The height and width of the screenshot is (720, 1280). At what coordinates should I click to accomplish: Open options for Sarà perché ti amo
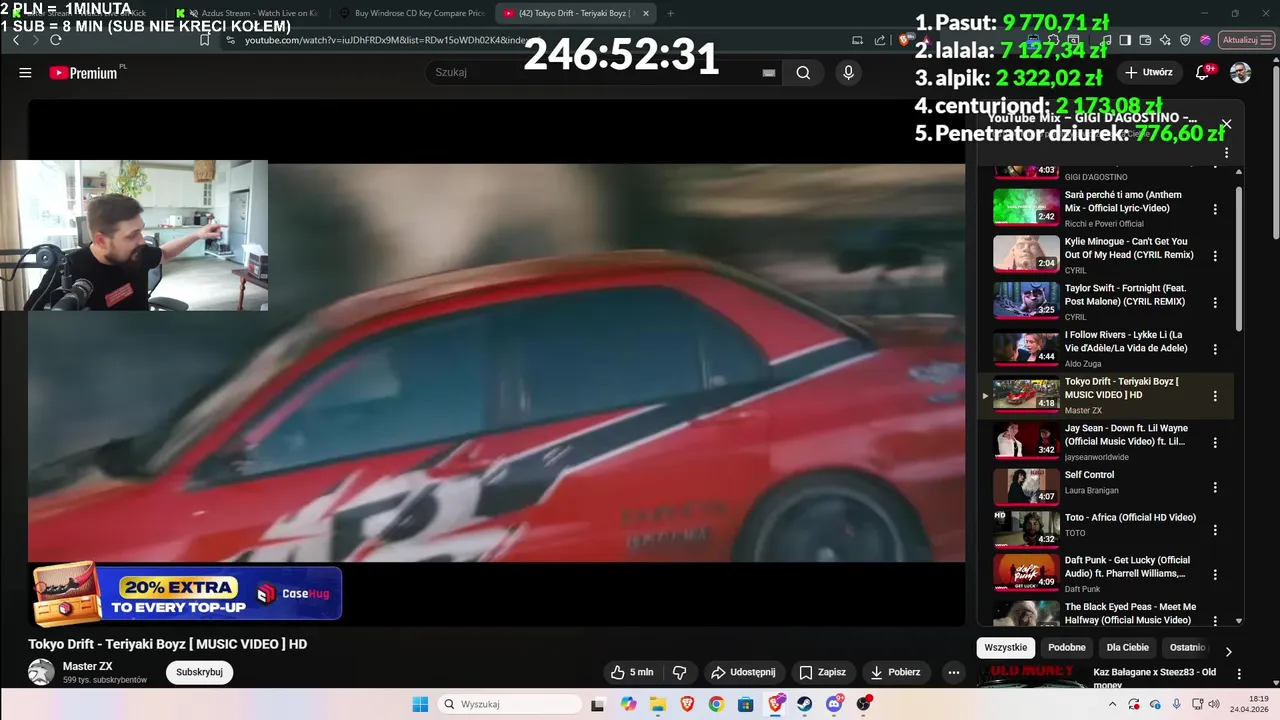[x=1215, y=209]
